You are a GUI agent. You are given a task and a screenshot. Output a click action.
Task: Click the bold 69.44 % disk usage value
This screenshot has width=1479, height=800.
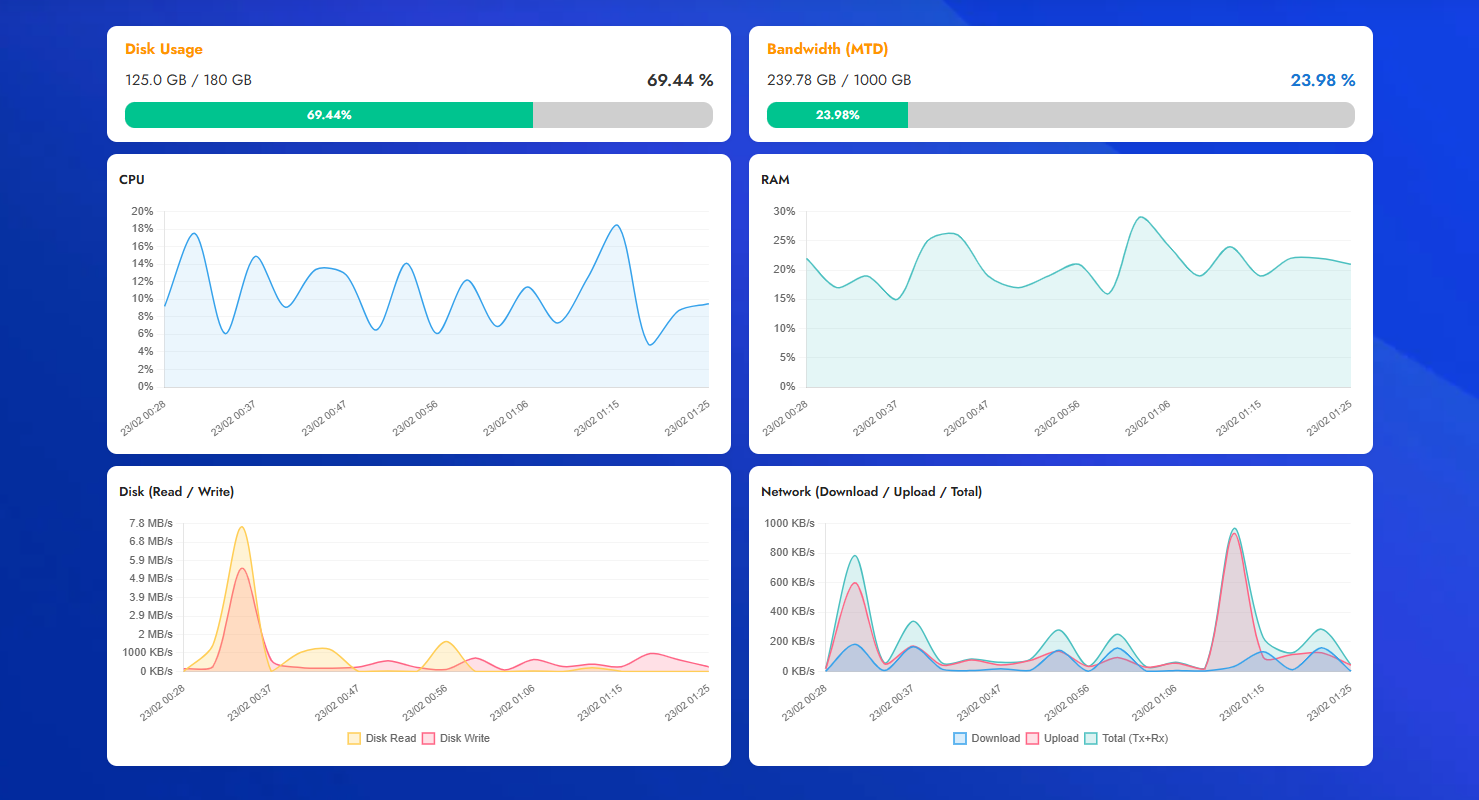680,80
